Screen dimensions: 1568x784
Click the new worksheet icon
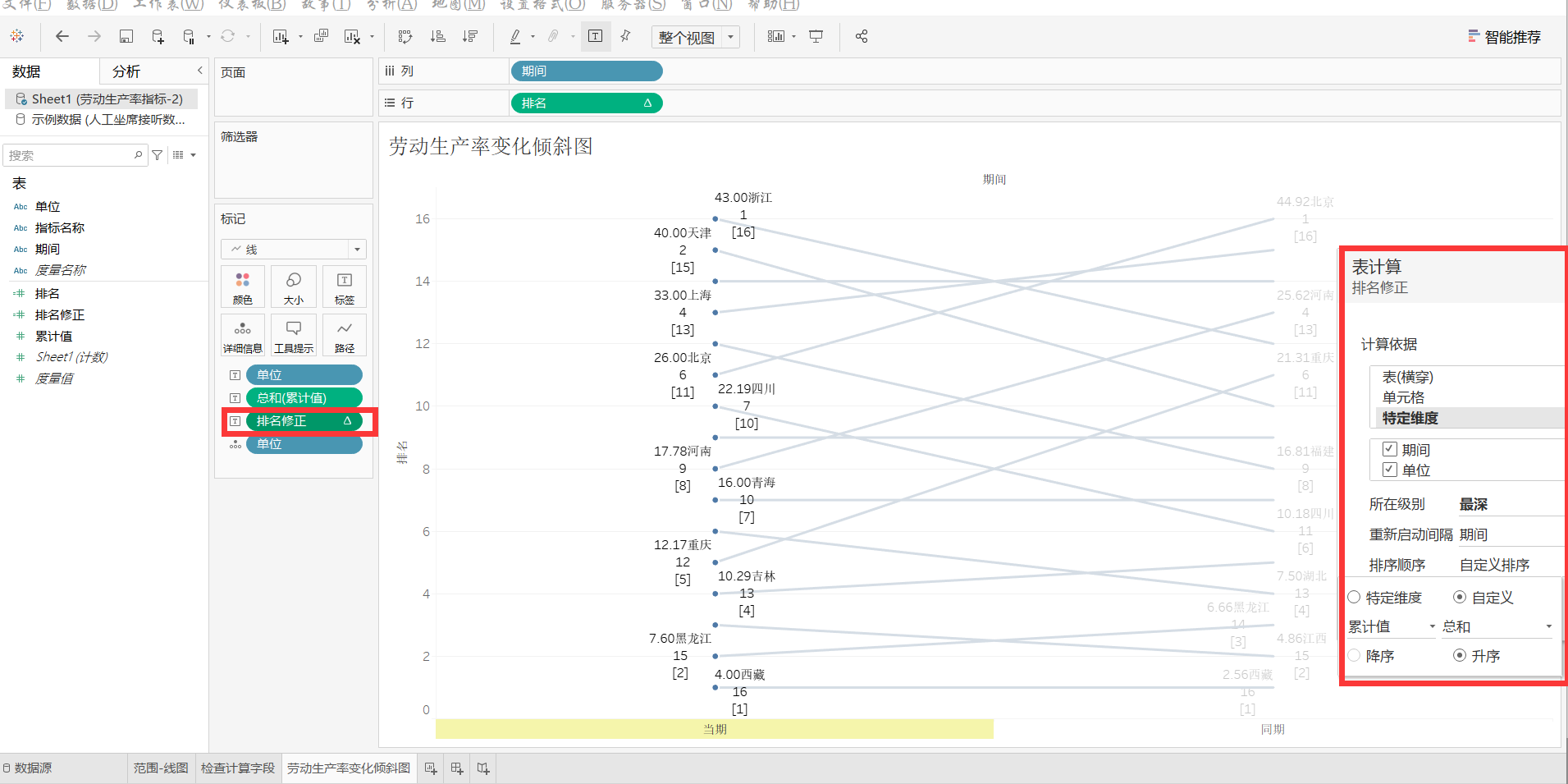[281, 36]
